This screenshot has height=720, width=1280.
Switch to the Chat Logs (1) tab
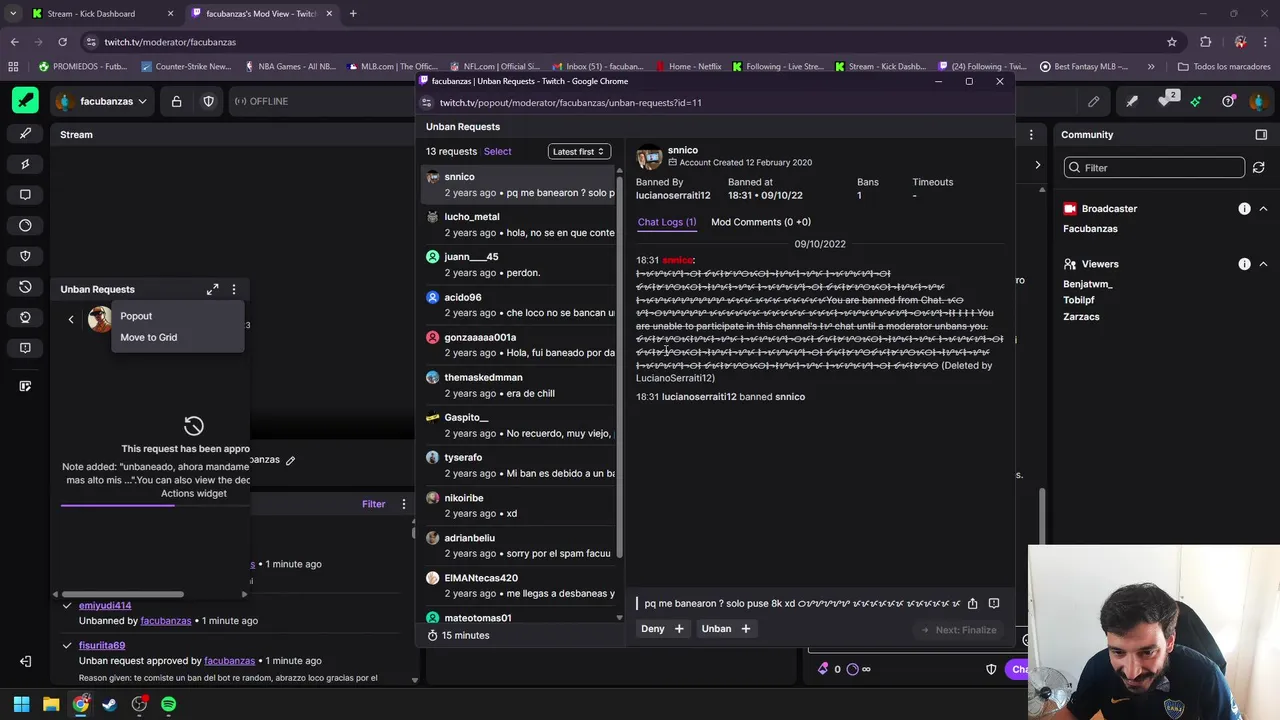point(666,222)
